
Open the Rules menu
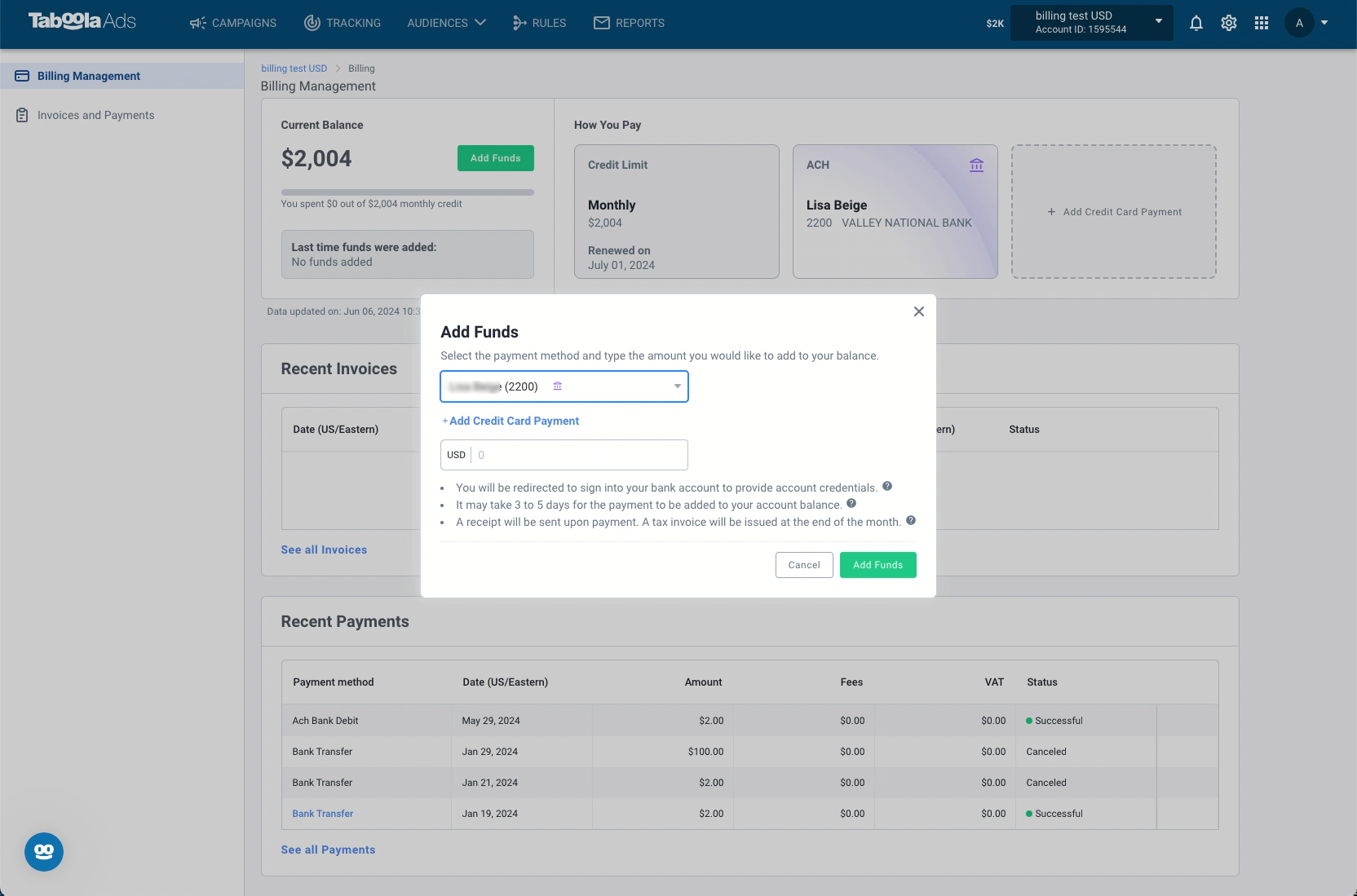pos(539,23)
